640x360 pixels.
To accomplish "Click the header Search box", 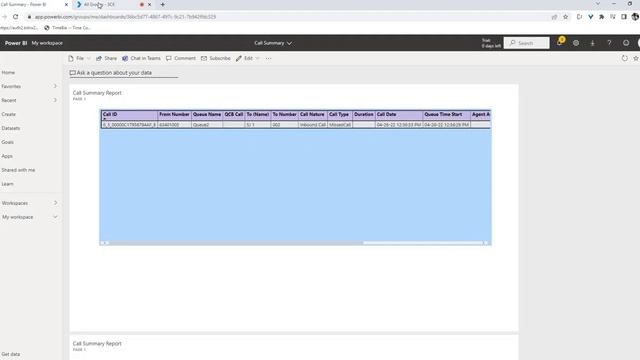I will point(527,43).
